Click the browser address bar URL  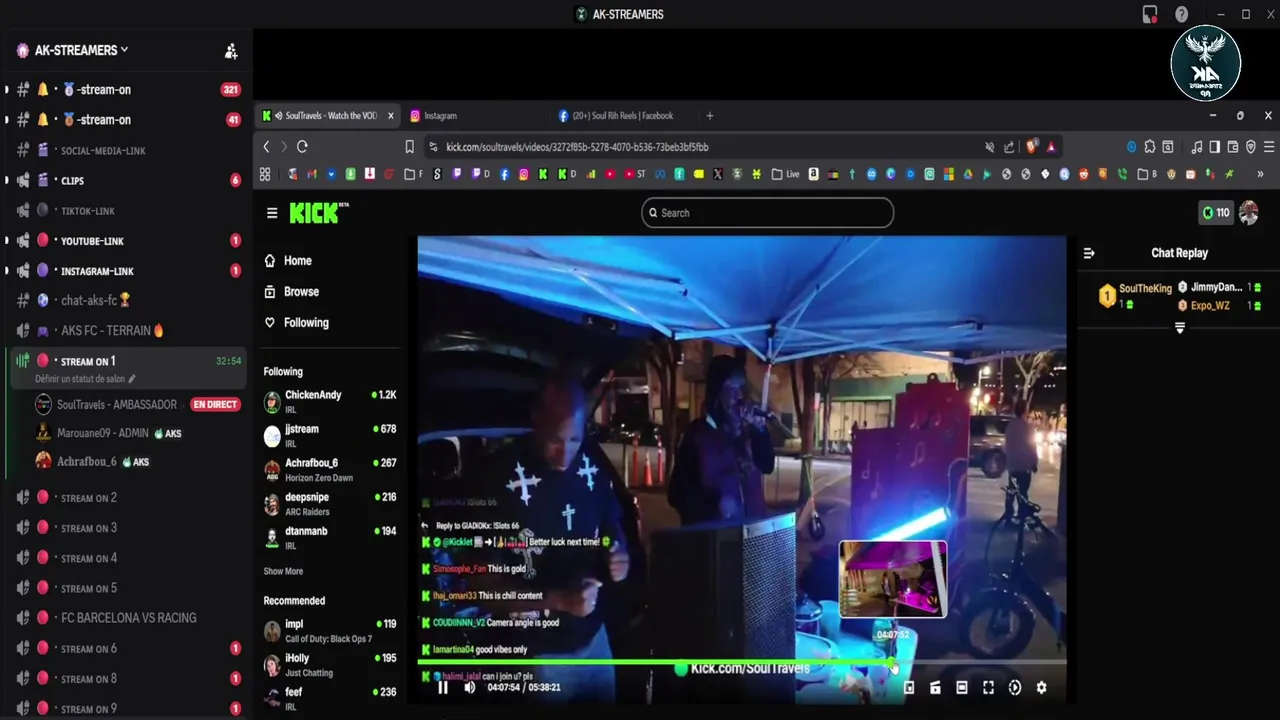pyautogui.click(x=577, y=147)
